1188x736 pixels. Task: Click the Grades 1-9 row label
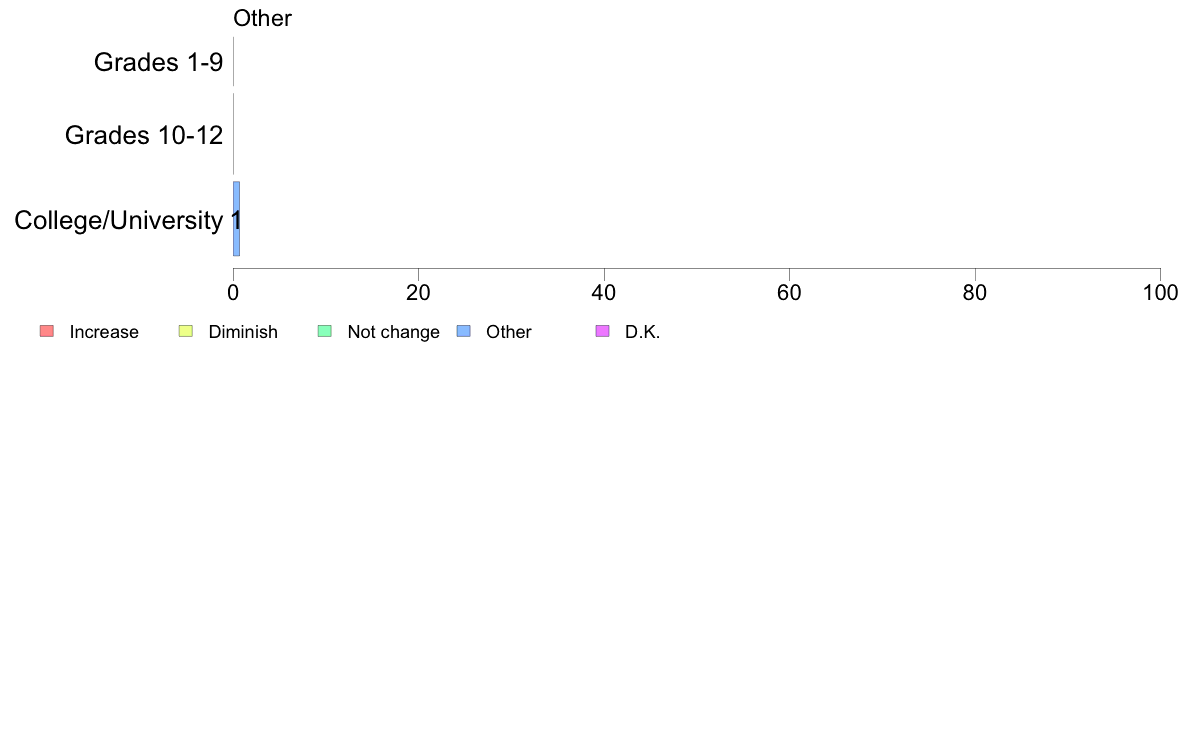[x=158, y=62]
